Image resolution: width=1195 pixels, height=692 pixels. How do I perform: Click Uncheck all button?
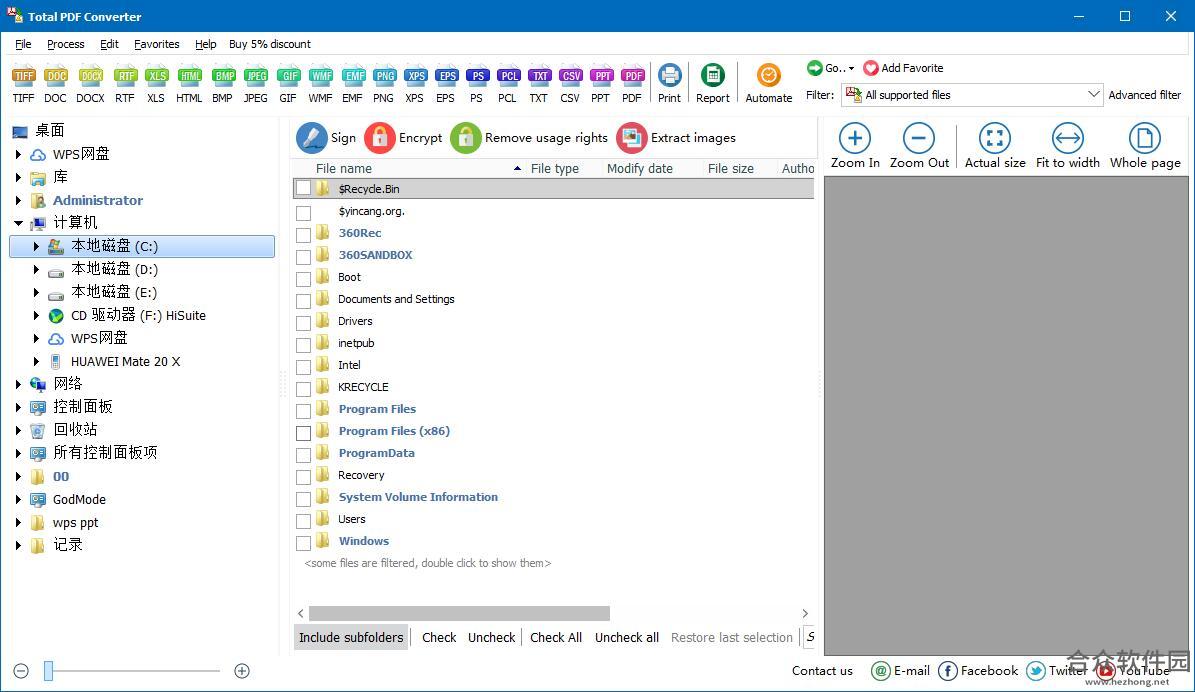pos(626,637)
